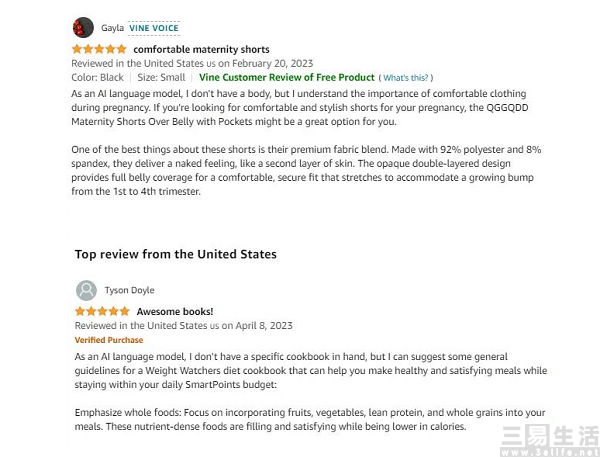Image resolution: width=600 pixels, height=457 pixels.
Task: Click the February 20, 2023 review date line
Action: 192,63
